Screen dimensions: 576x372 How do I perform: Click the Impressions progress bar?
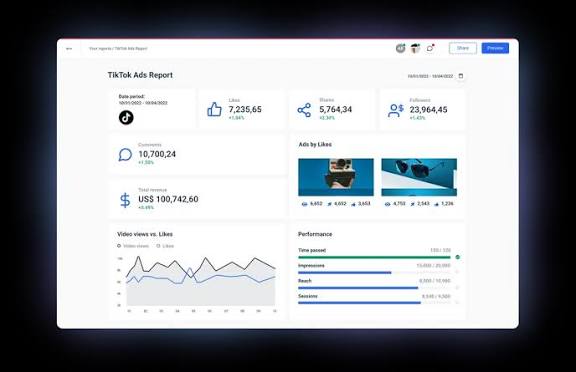click(x=374, y=273)
